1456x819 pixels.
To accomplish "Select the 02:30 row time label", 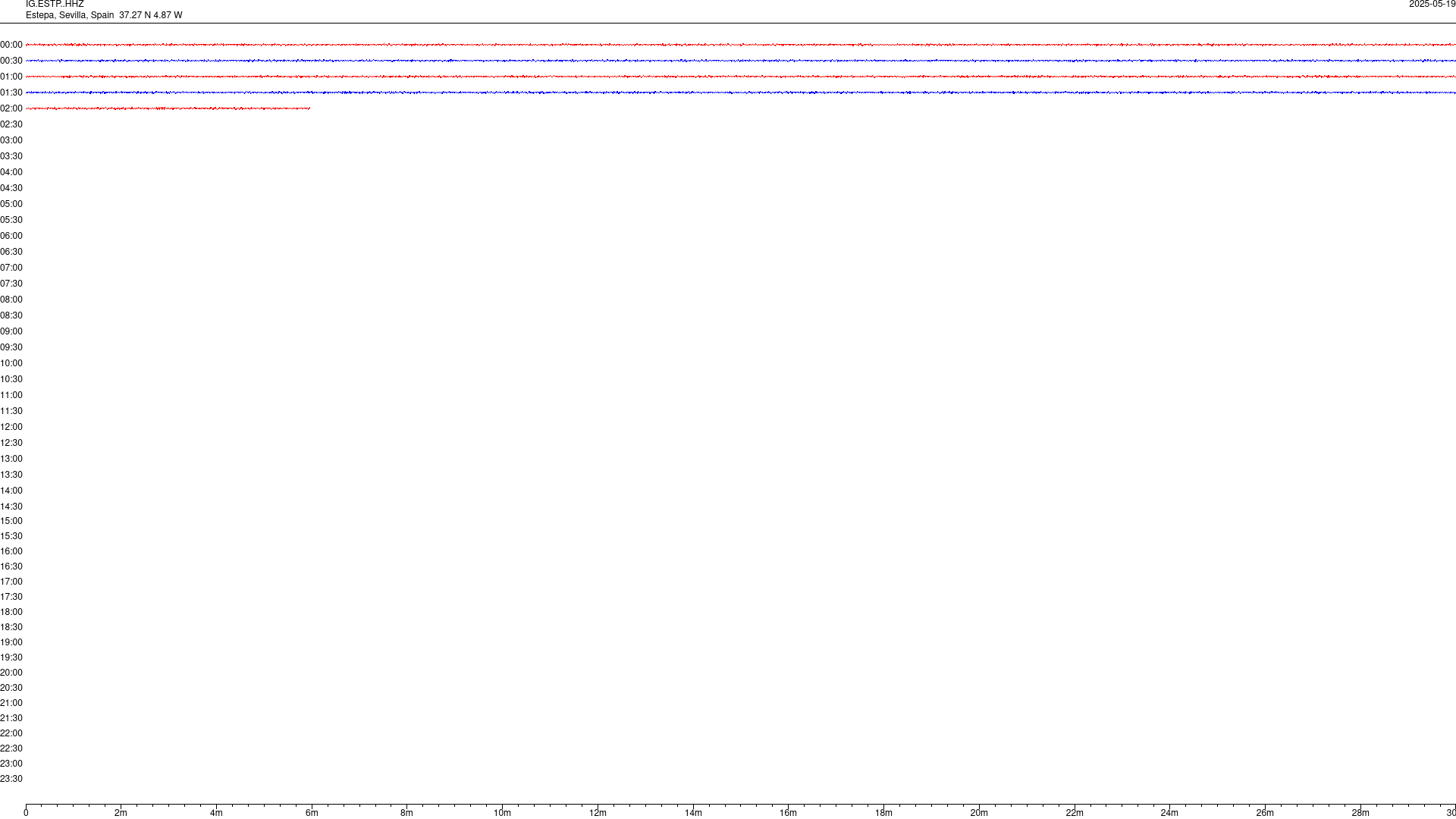I will 11,124.
